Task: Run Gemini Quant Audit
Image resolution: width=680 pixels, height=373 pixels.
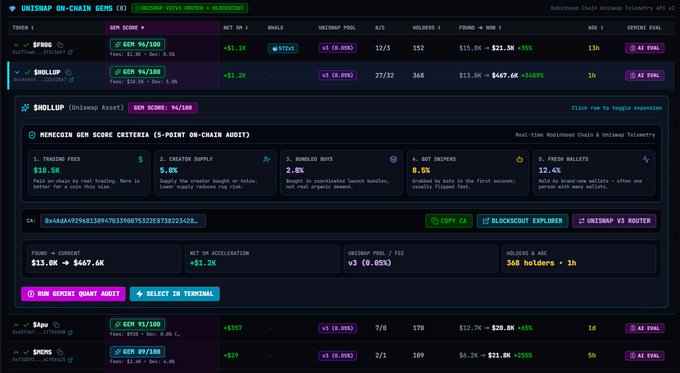Action: (x=73, y=294)
